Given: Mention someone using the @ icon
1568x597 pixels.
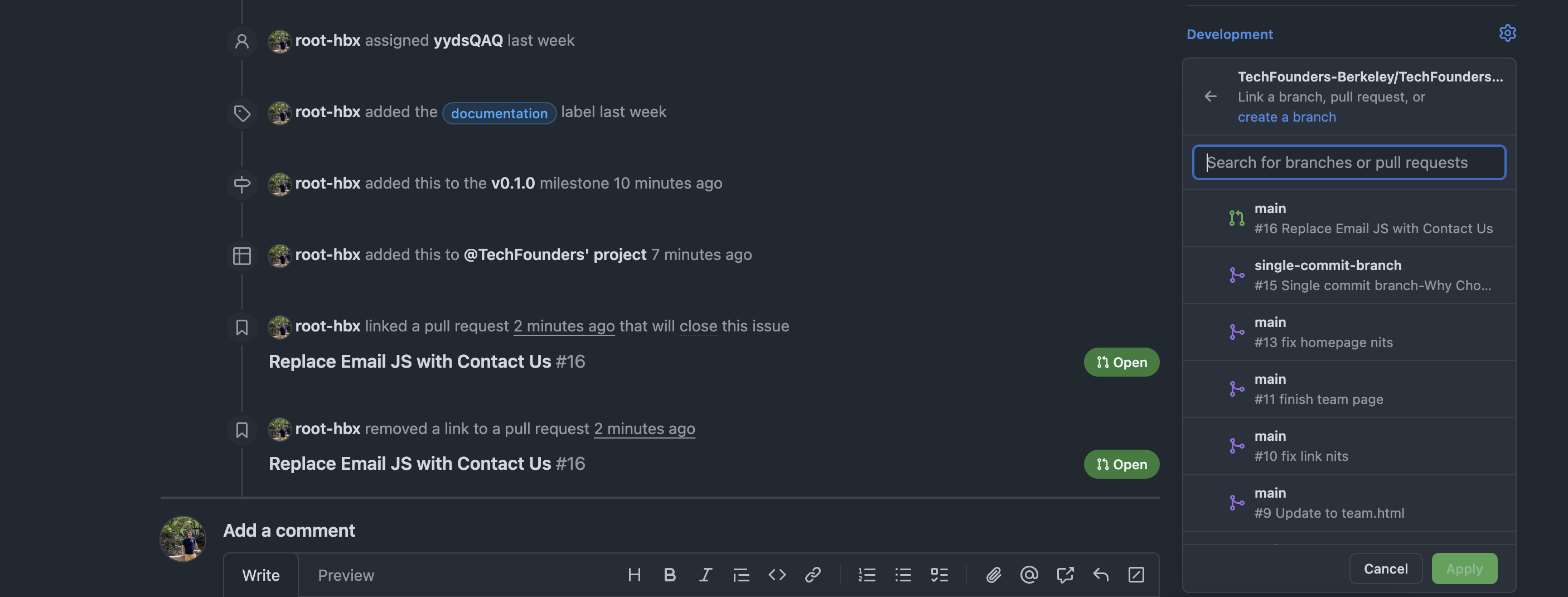Looking at the screenshot, I should 1029,575.
